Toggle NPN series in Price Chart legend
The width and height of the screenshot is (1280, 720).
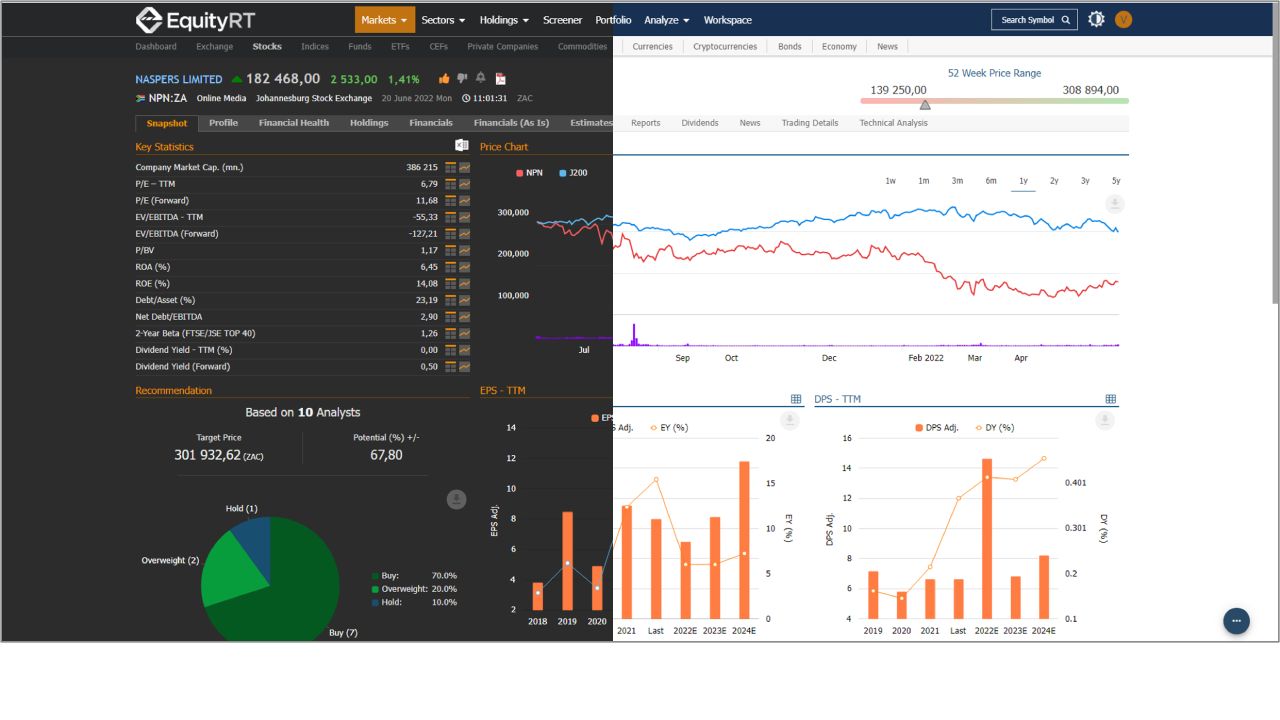(x=529, y=173)
